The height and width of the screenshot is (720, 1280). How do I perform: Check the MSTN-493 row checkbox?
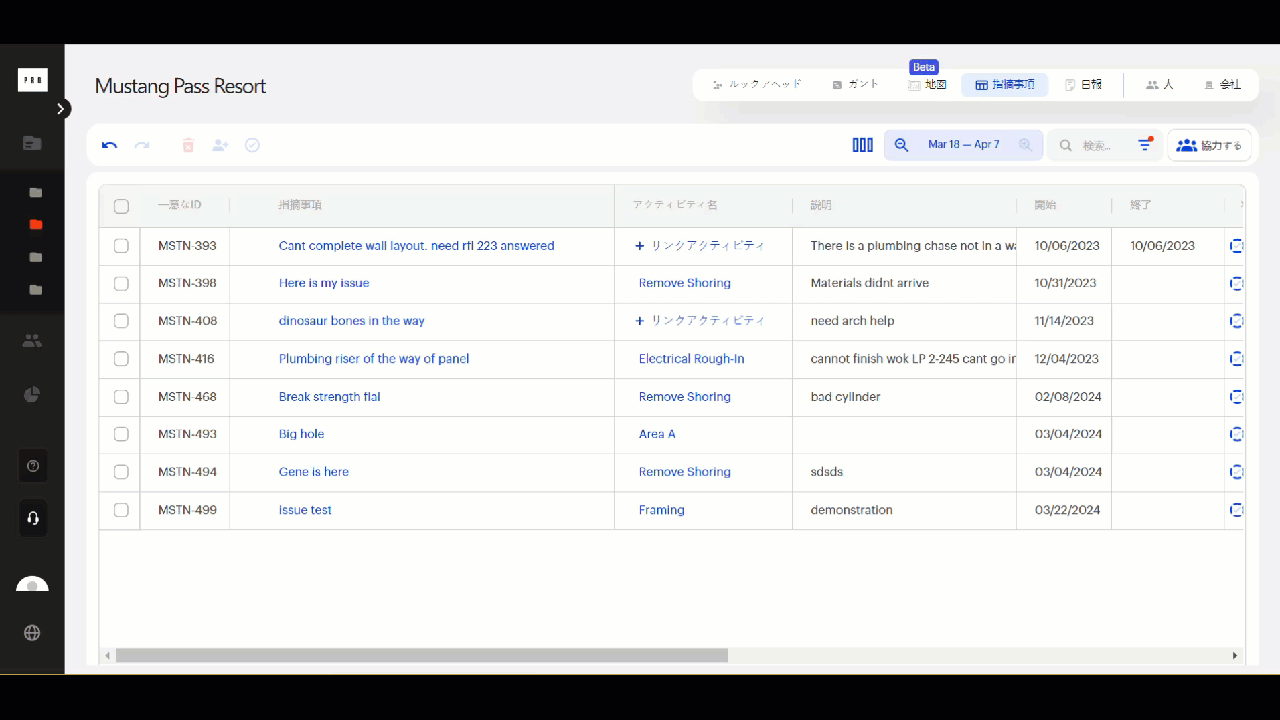tap(121, 434)
